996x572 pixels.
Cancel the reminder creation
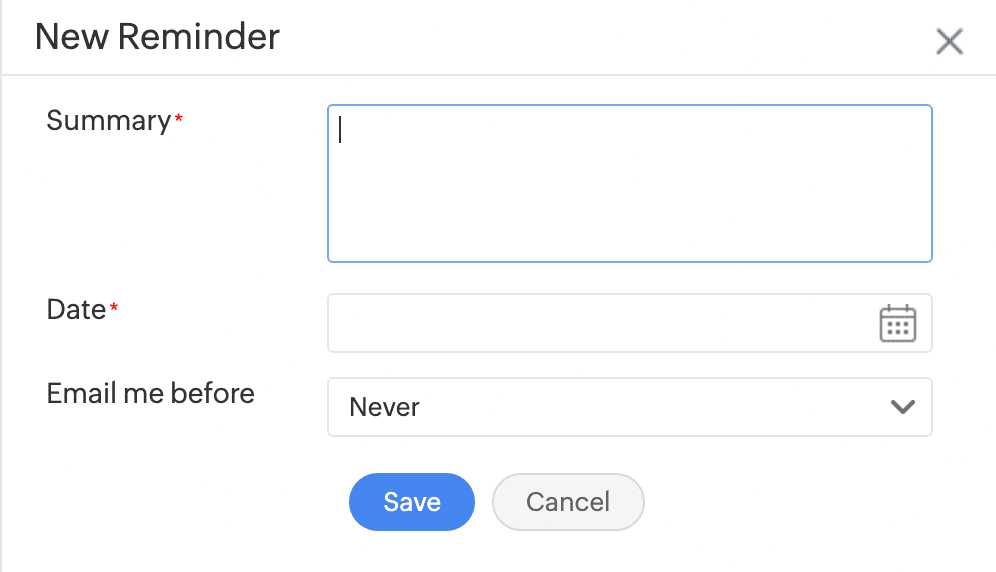point(568,502)
